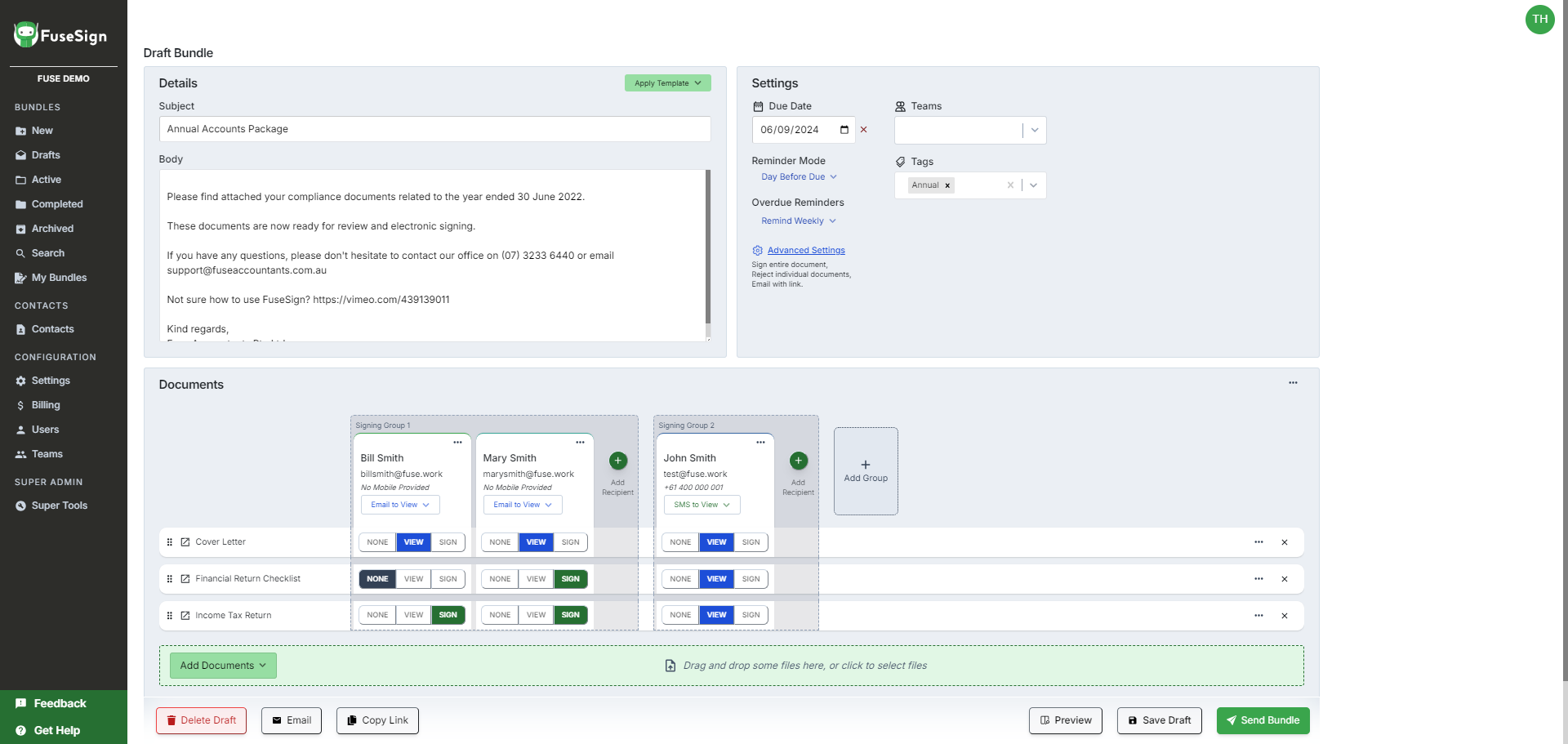Click the TH user avatar
This screenshot has width=1568, height=744.
[x=1539, y=20]
